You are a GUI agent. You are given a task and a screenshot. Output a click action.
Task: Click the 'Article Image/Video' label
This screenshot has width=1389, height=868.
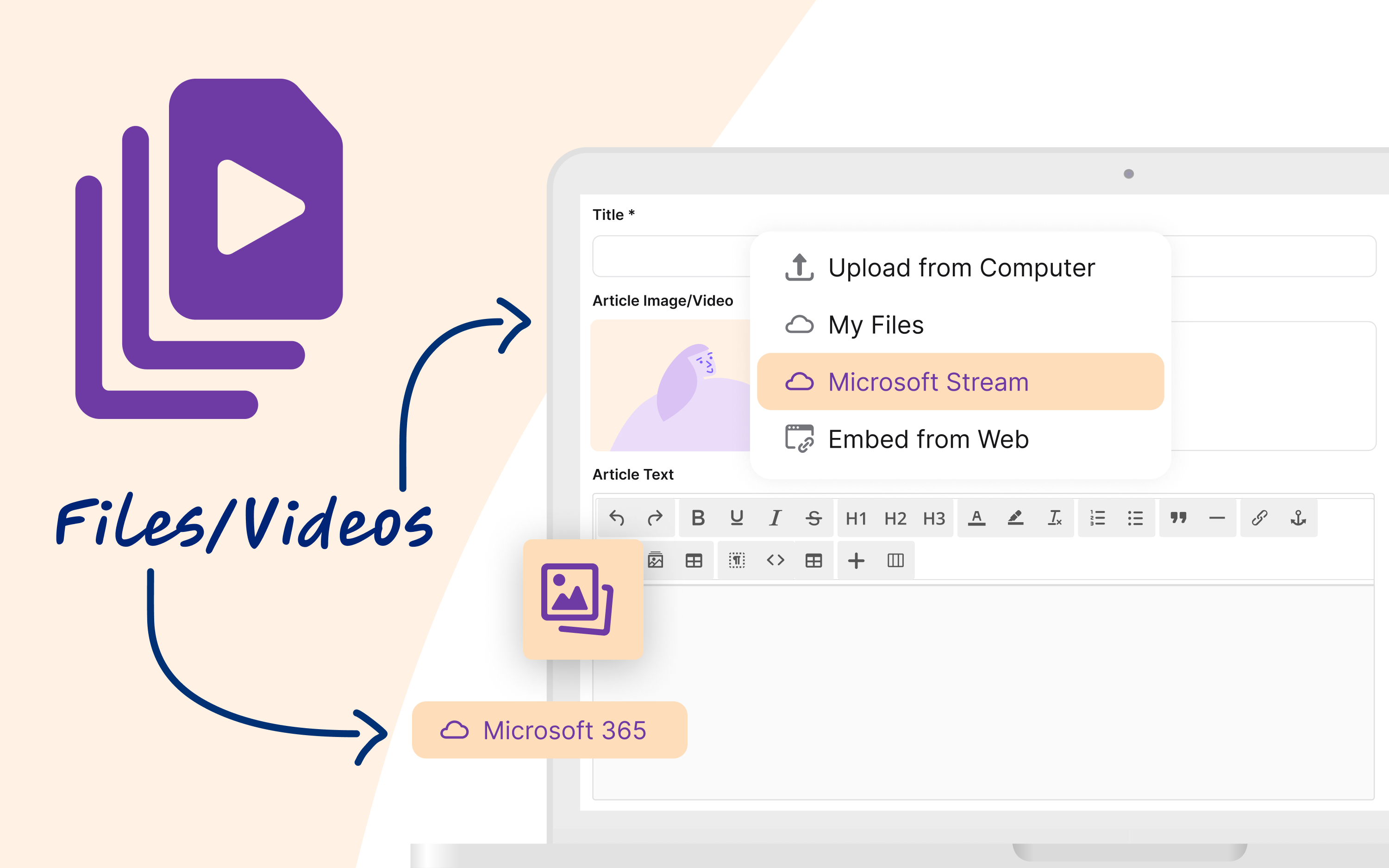pos(663,301)
